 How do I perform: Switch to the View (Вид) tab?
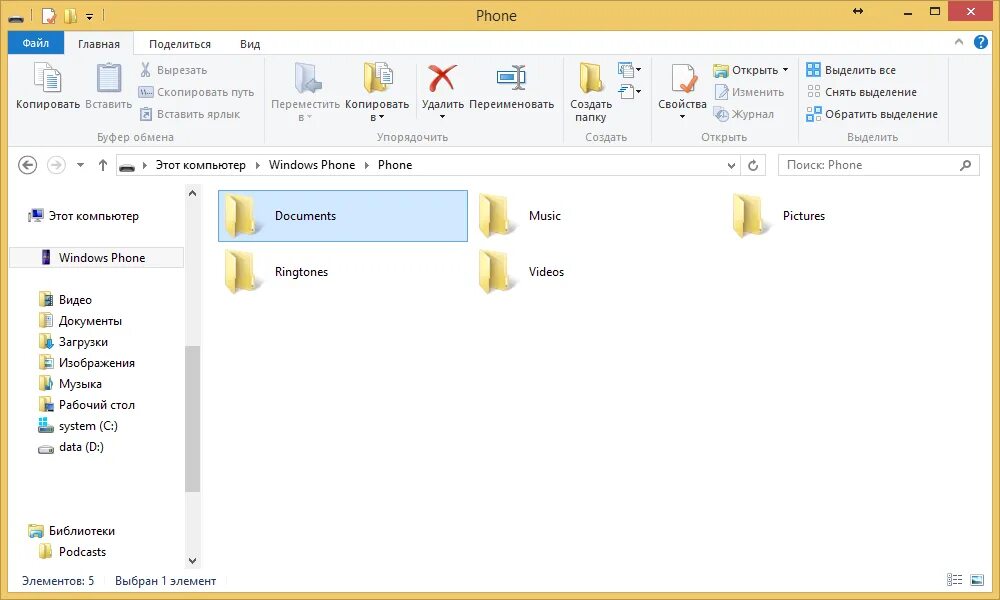click(x=250, y=44)
